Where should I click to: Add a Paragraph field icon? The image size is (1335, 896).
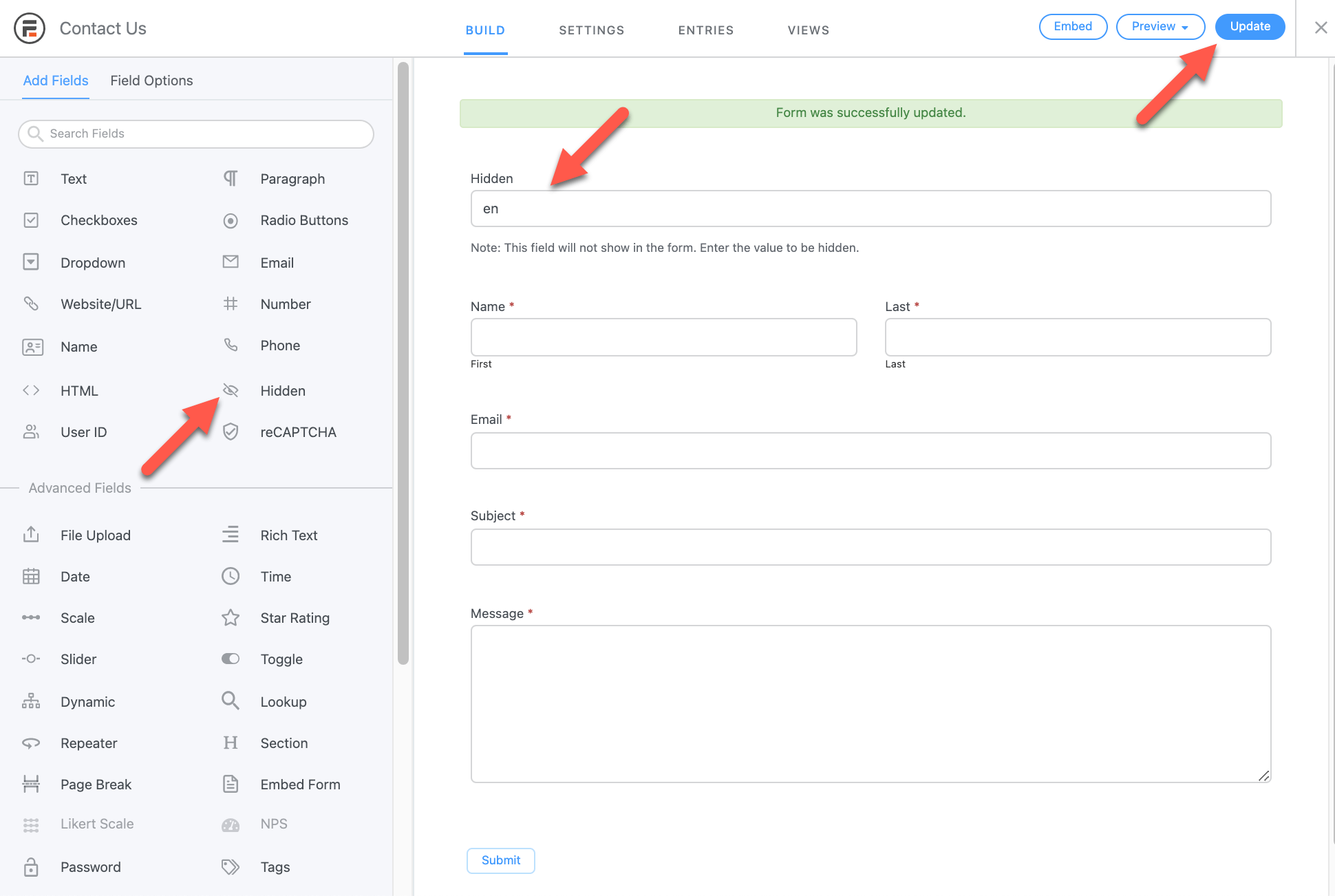231,179
